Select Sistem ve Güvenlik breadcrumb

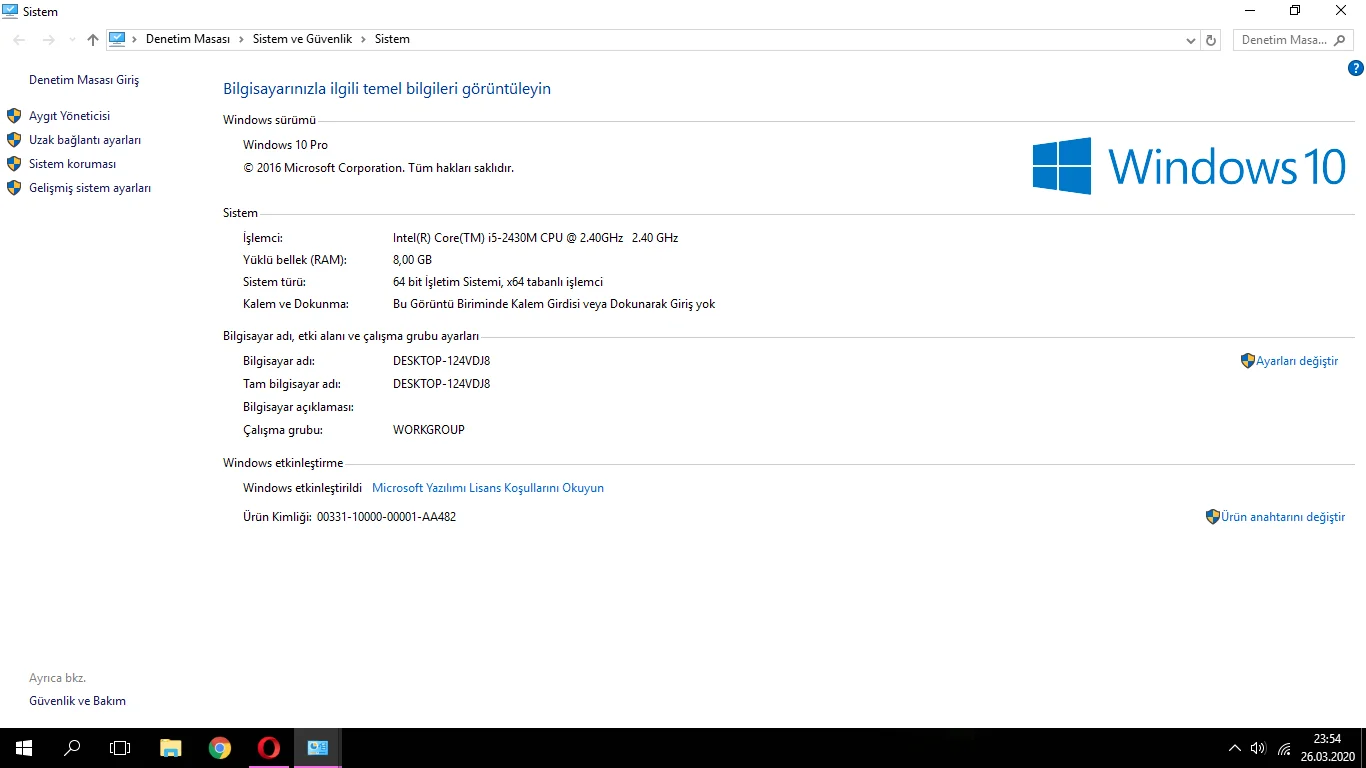coord(302,39)
